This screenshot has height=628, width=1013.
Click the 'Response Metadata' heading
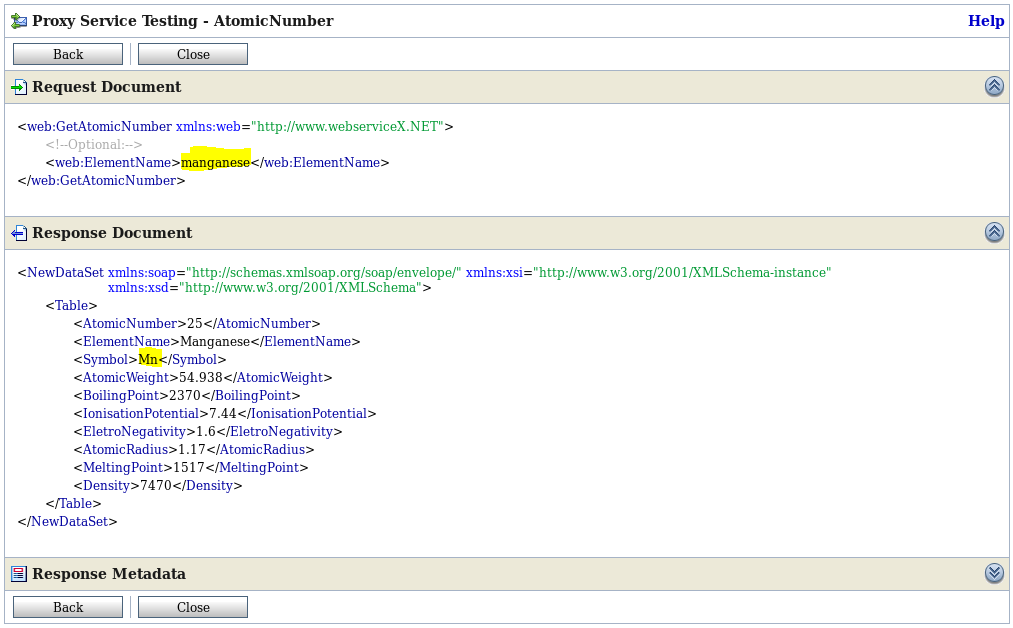coord(109,574)
